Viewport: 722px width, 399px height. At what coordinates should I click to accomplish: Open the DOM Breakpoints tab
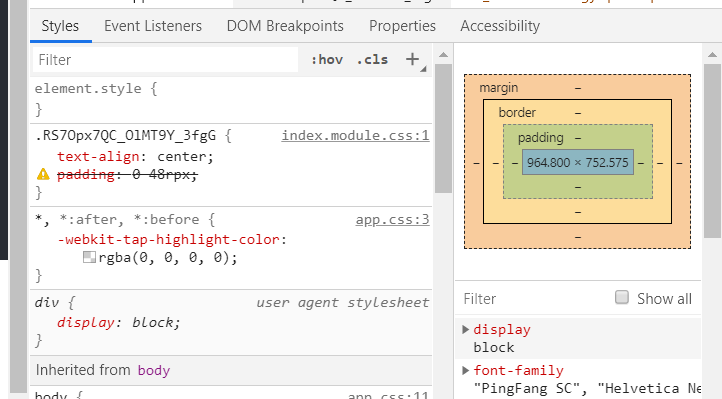(x=285, y=26)
